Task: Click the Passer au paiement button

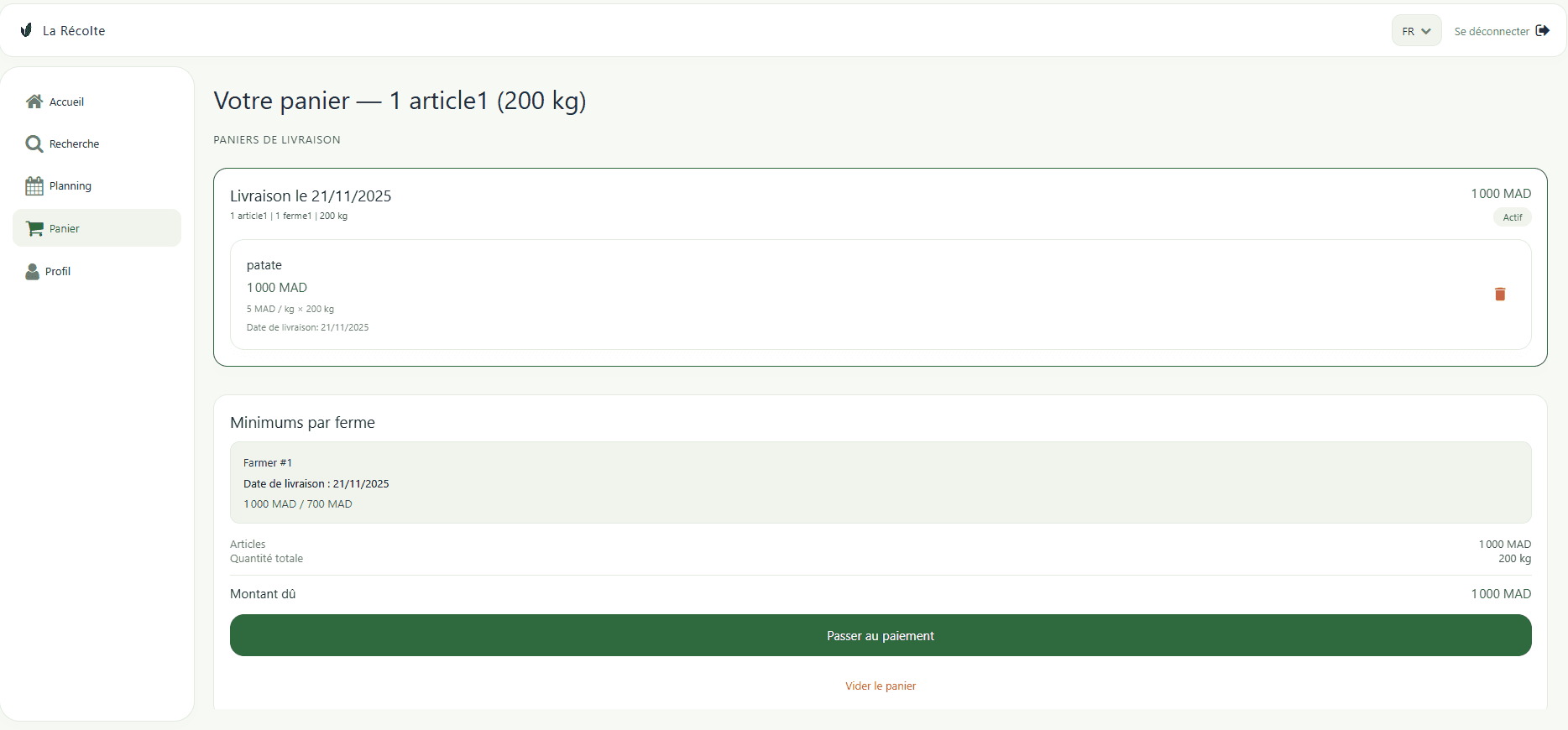Action: click(881, 635)
